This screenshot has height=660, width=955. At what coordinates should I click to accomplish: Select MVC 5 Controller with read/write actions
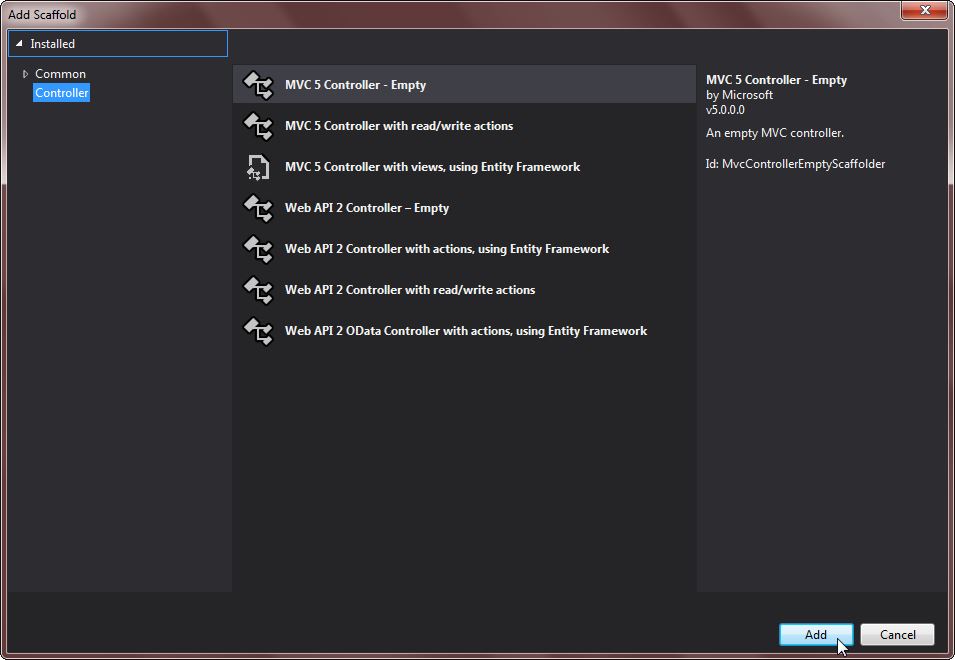(x=398, y=126)
